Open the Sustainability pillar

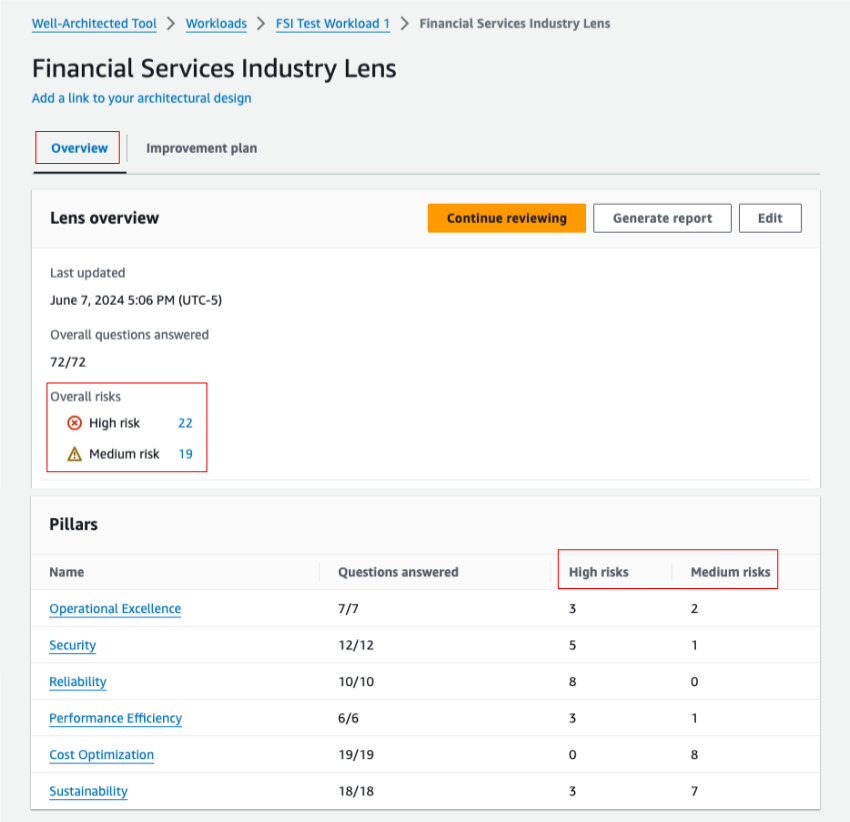tap(88, 791)
